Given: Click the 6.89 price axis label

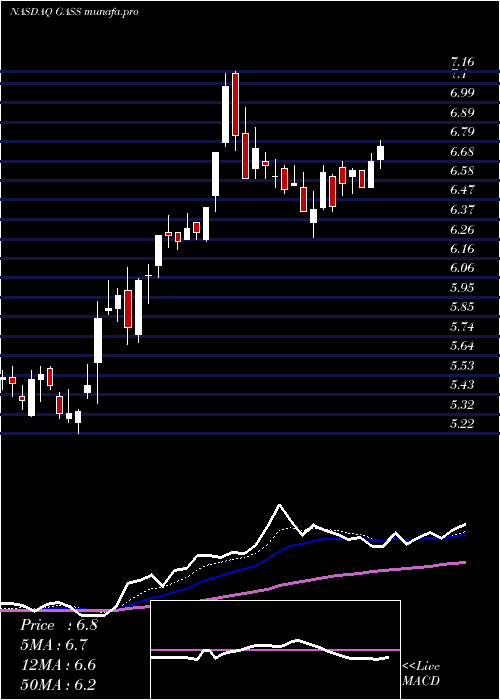Looking at the screenshot, I should (462, 112).
